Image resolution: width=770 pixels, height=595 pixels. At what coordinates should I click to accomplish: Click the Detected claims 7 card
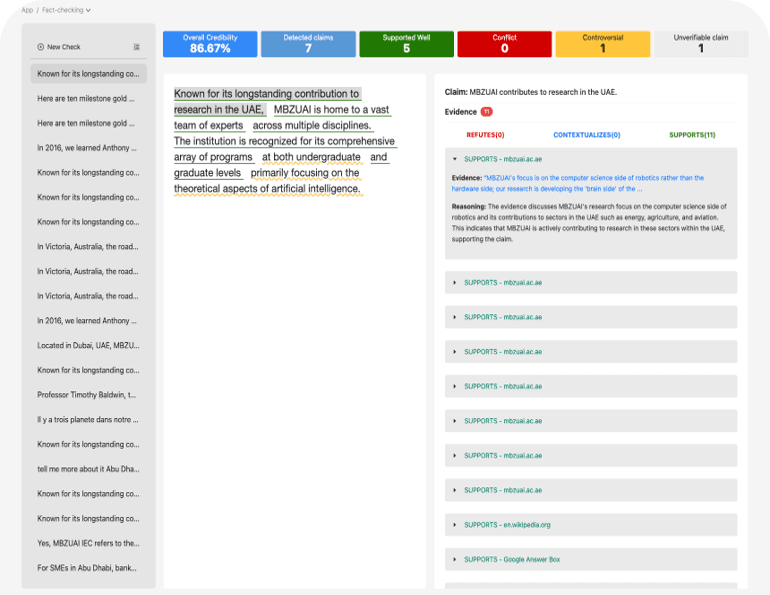308,44
